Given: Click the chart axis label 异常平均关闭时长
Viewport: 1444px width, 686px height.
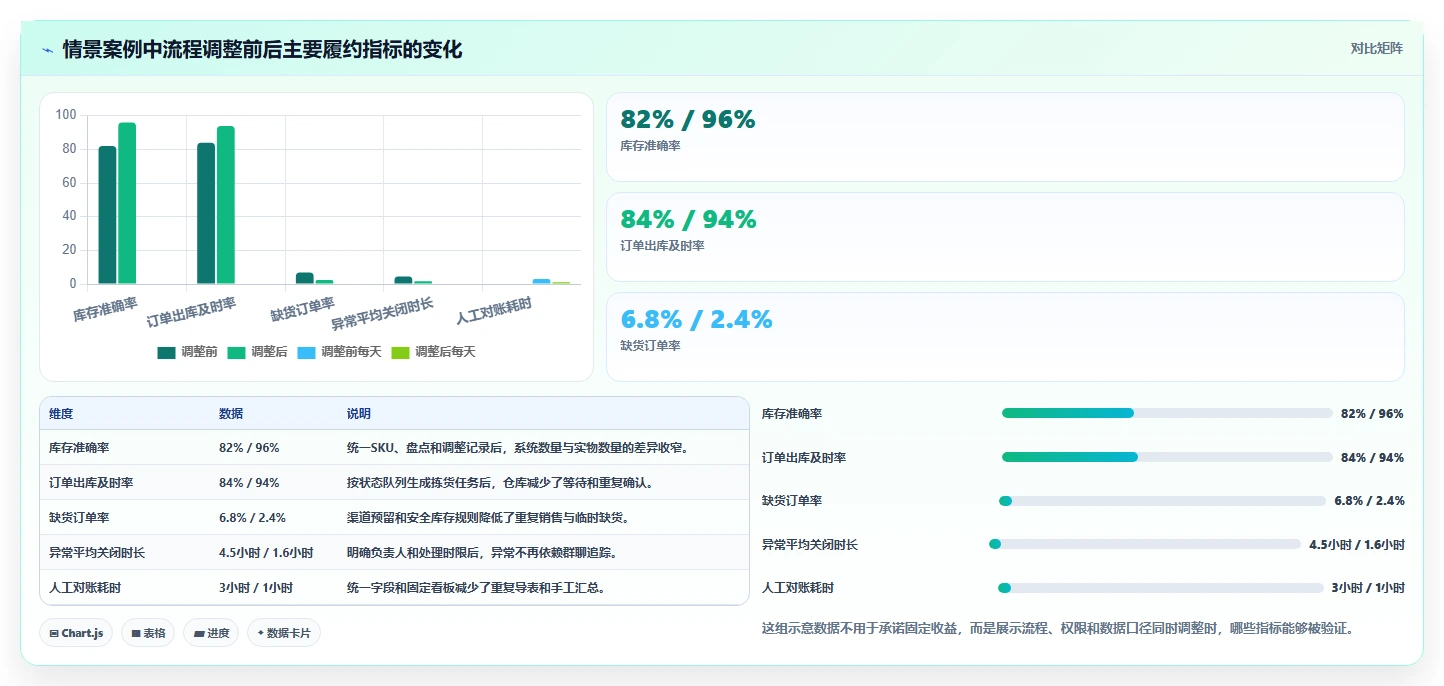Looking at the screenshot, I should point(382,314).
